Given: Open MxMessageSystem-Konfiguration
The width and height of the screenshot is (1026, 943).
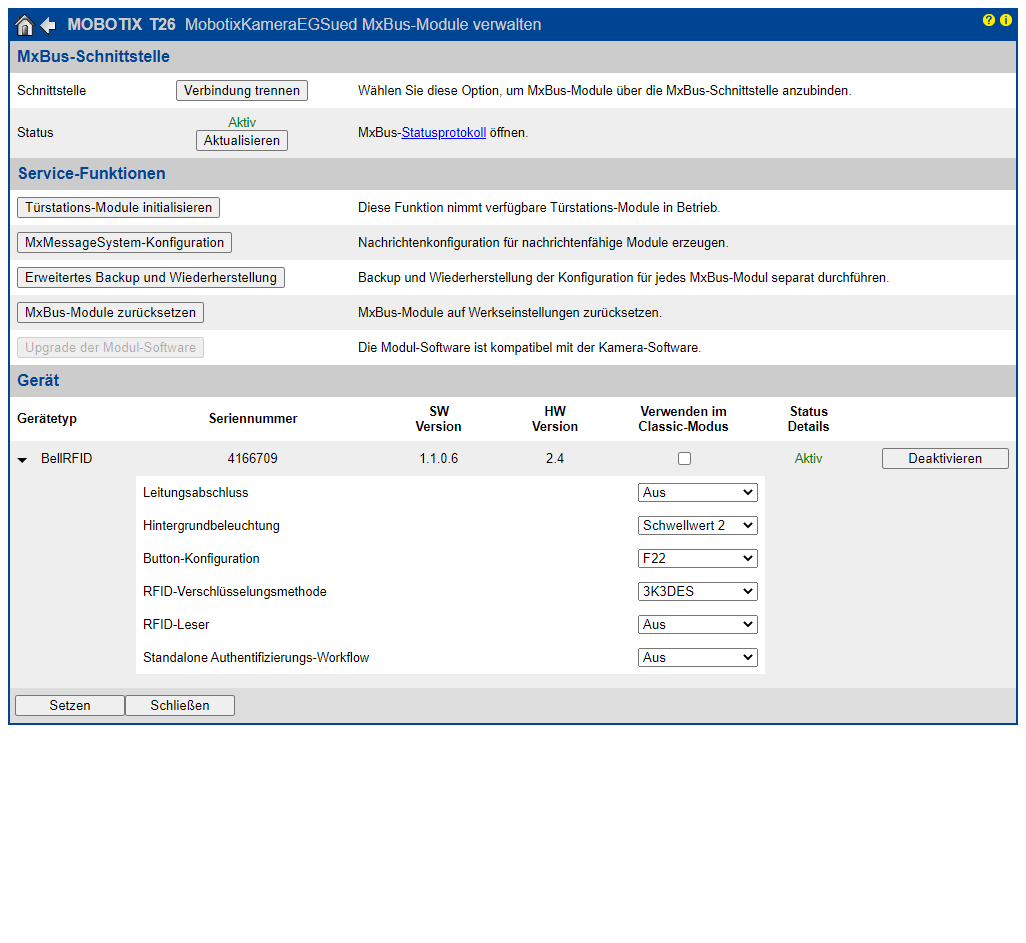Looking at the screenshot, I should point(124,243).
